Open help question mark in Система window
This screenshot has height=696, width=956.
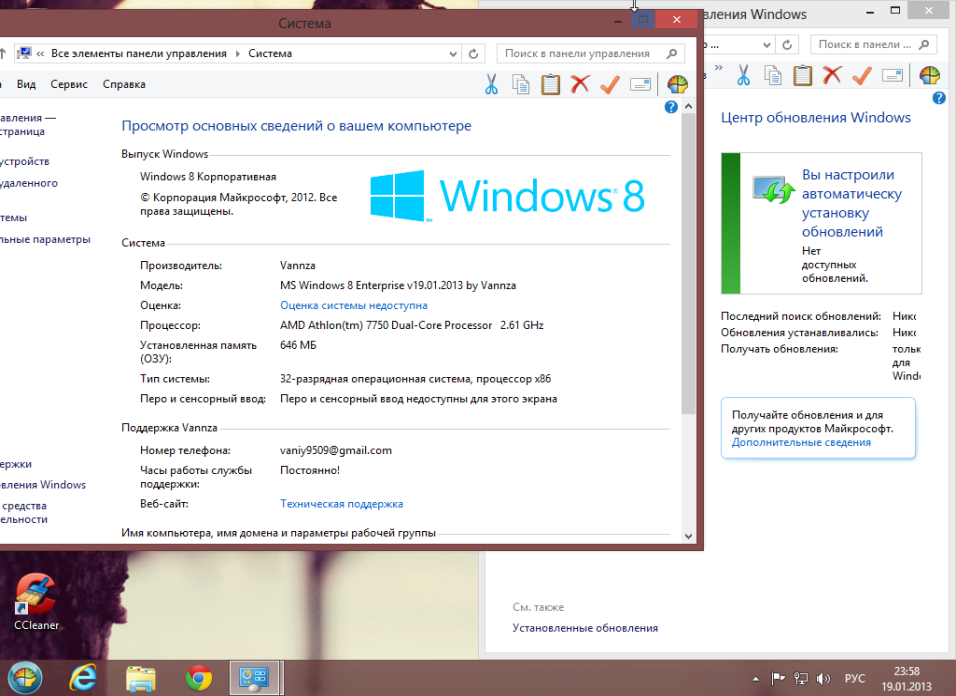pos(671,107)
